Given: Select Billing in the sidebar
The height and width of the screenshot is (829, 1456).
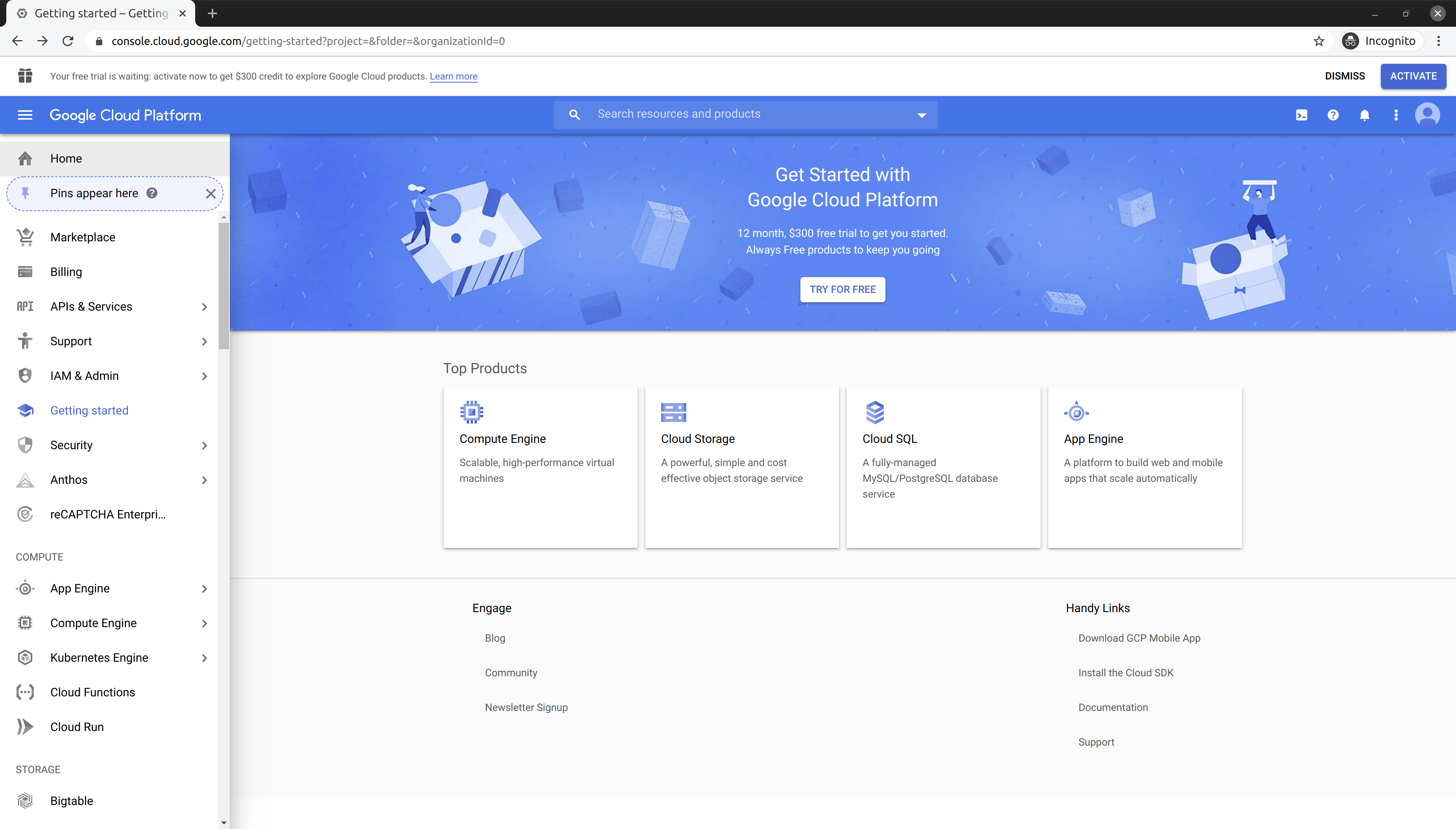Looking at the screenshot, I should point(66,272).
